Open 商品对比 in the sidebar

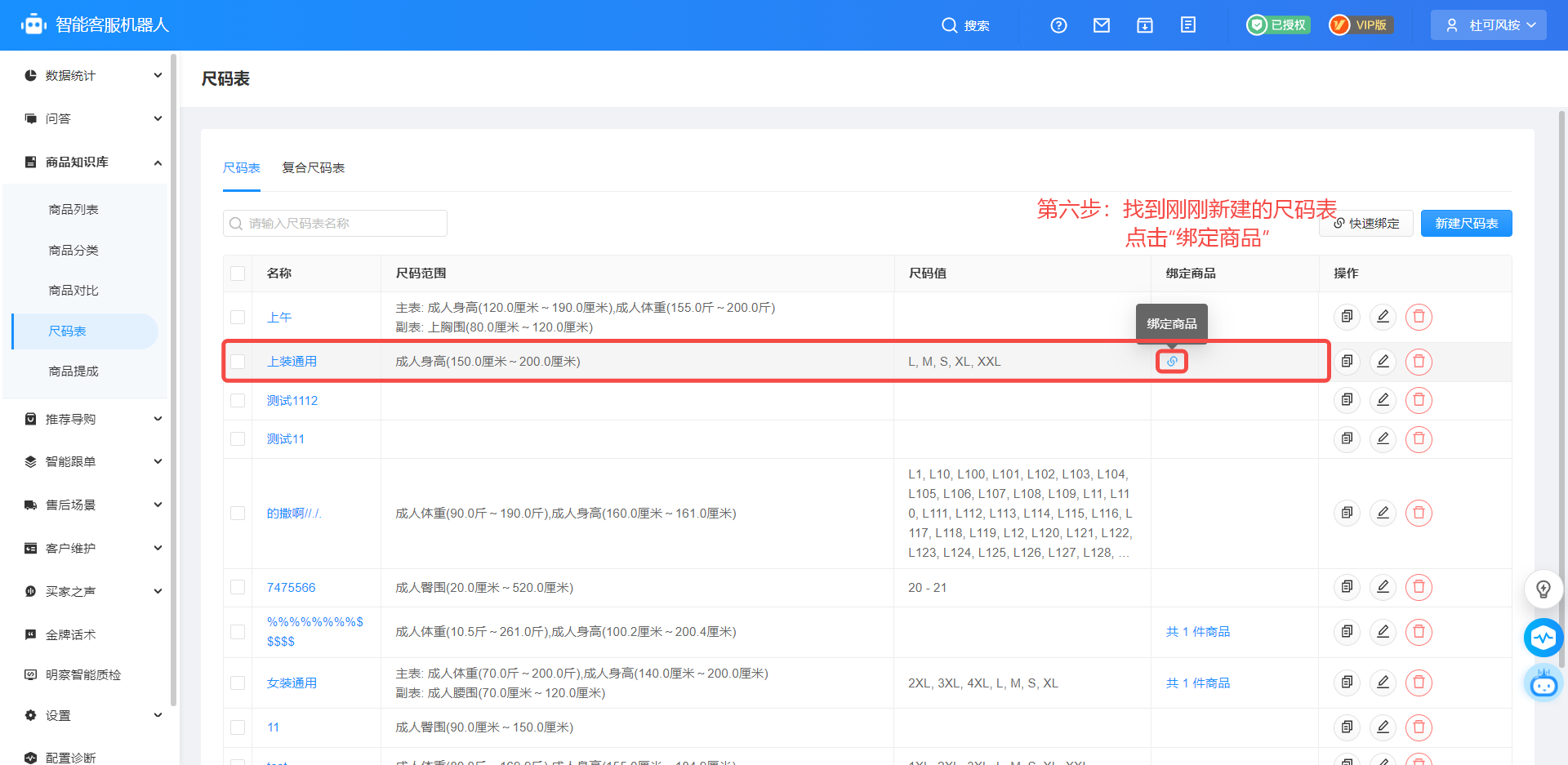pyautogui.click(x=73, y=290)
